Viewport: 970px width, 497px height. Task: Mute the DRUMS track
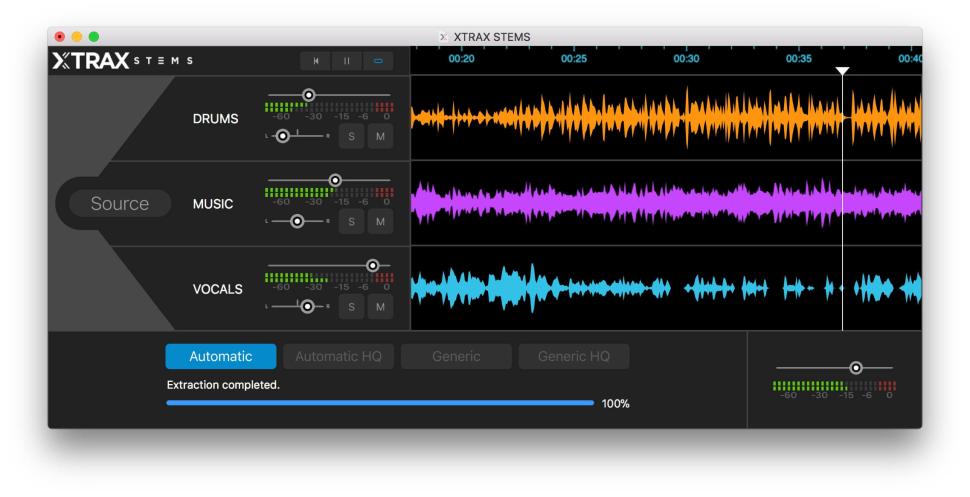380,136
